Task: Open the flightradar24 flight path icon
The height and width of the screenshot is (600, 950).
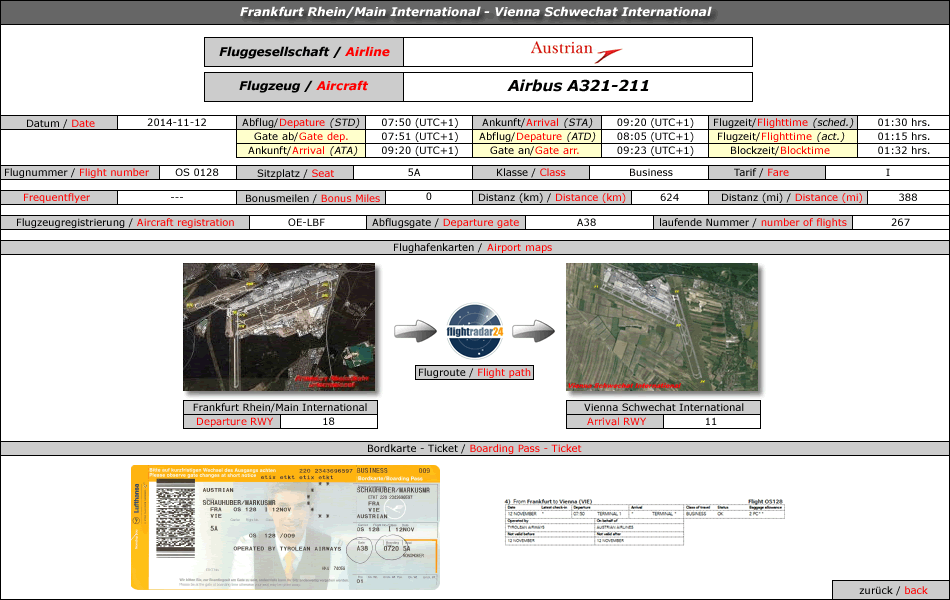Action: coord(475,332)
